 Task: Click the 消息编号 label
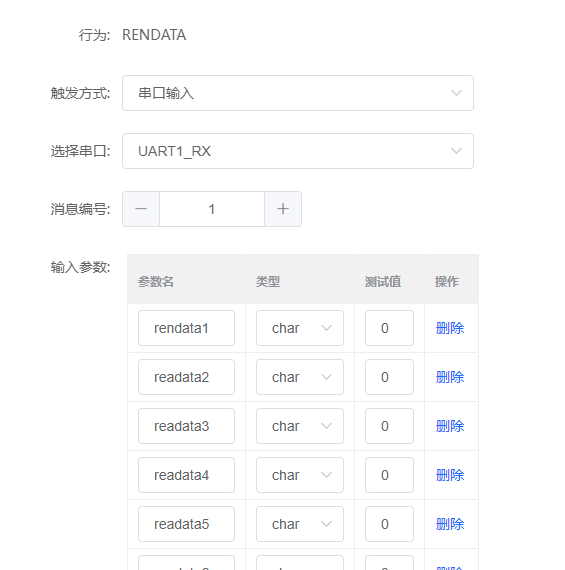[x=80, y=209]
